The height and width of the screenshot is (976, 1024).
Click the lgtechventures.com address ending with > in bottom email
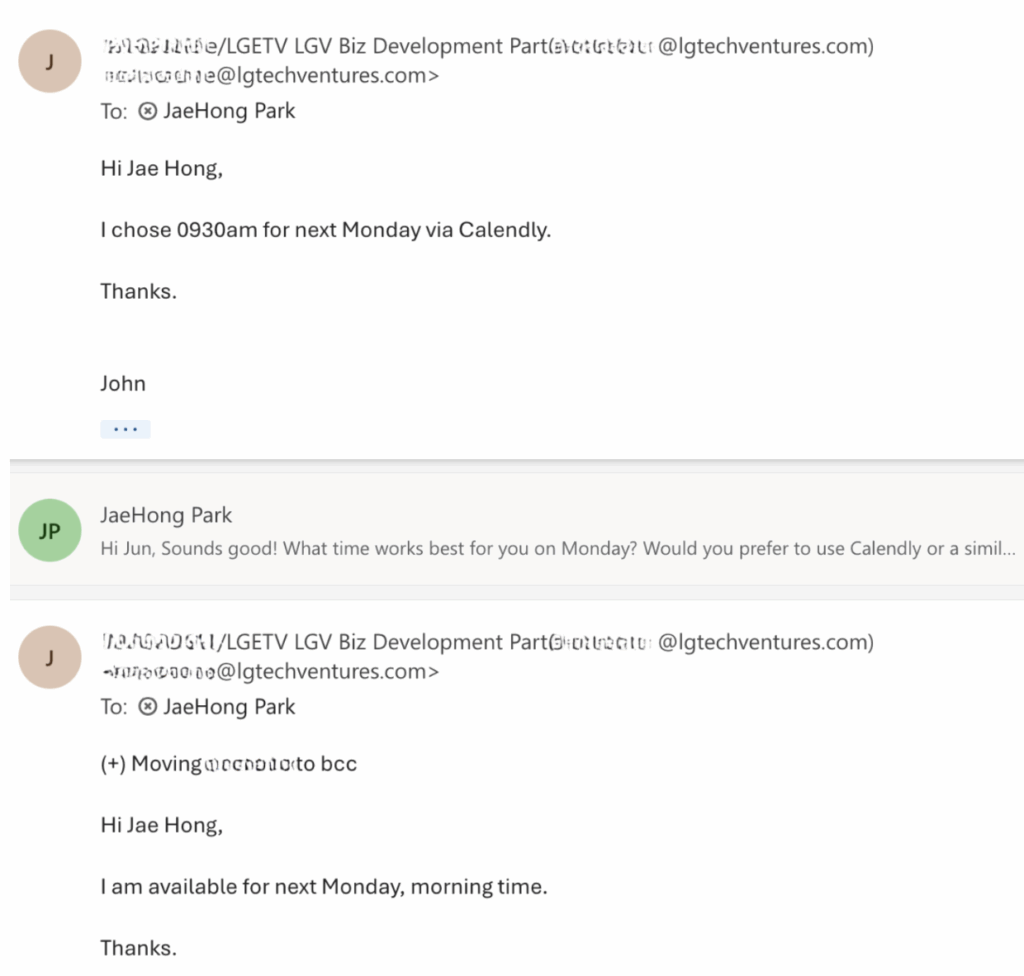[270, 671]
